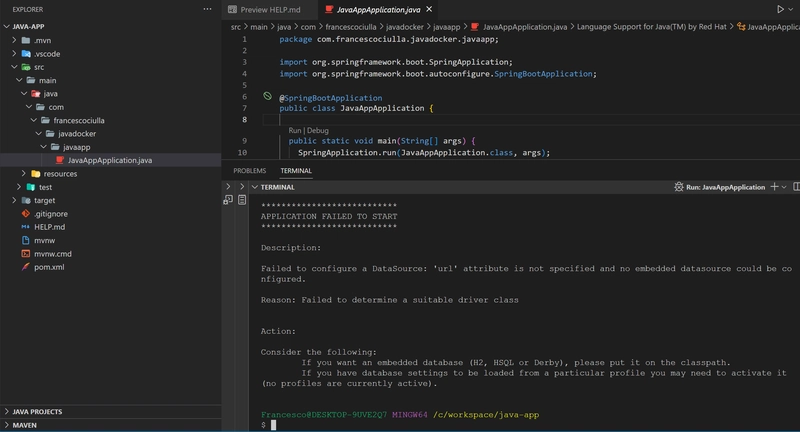Click the java source folder icon
The image size is (800, 432).
coord(36,93)
